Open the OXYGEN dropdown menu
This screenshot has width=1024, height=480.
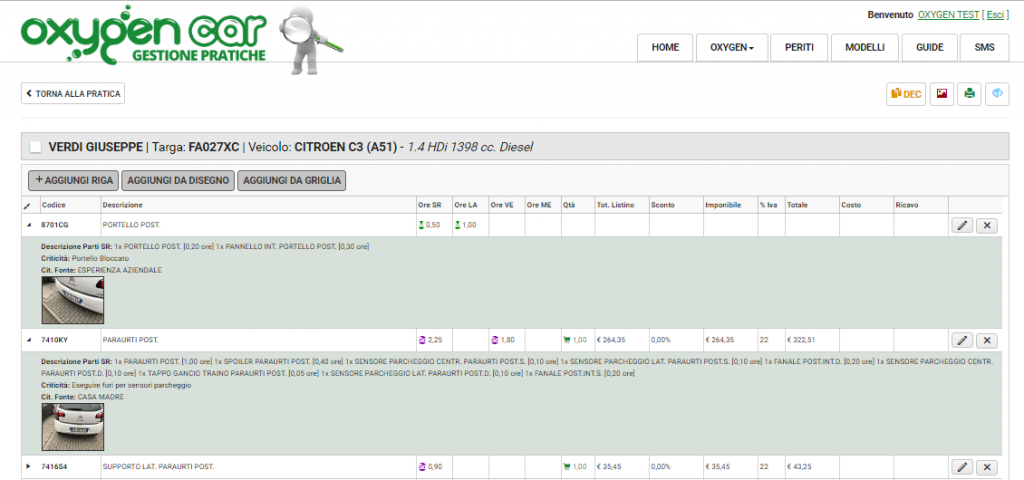click(x=731, y=48)
